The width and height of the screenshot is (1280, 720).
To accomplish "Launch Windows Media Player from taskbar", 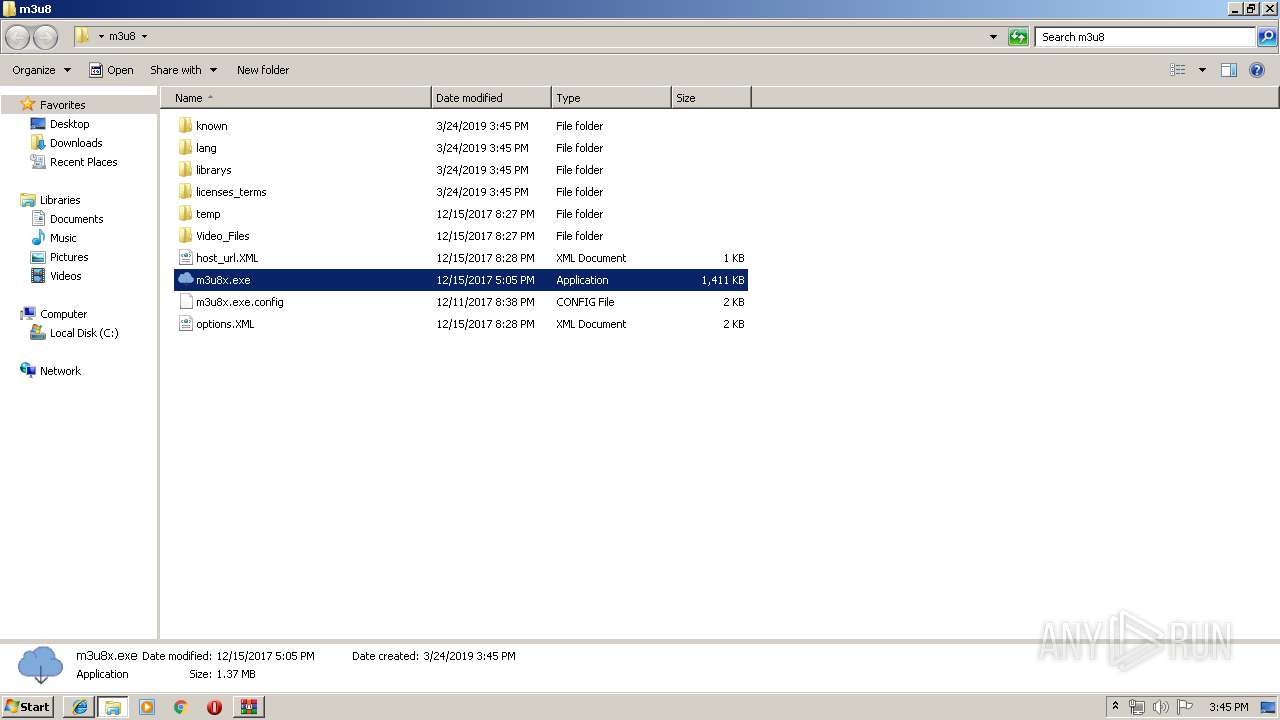I will 147,707.
